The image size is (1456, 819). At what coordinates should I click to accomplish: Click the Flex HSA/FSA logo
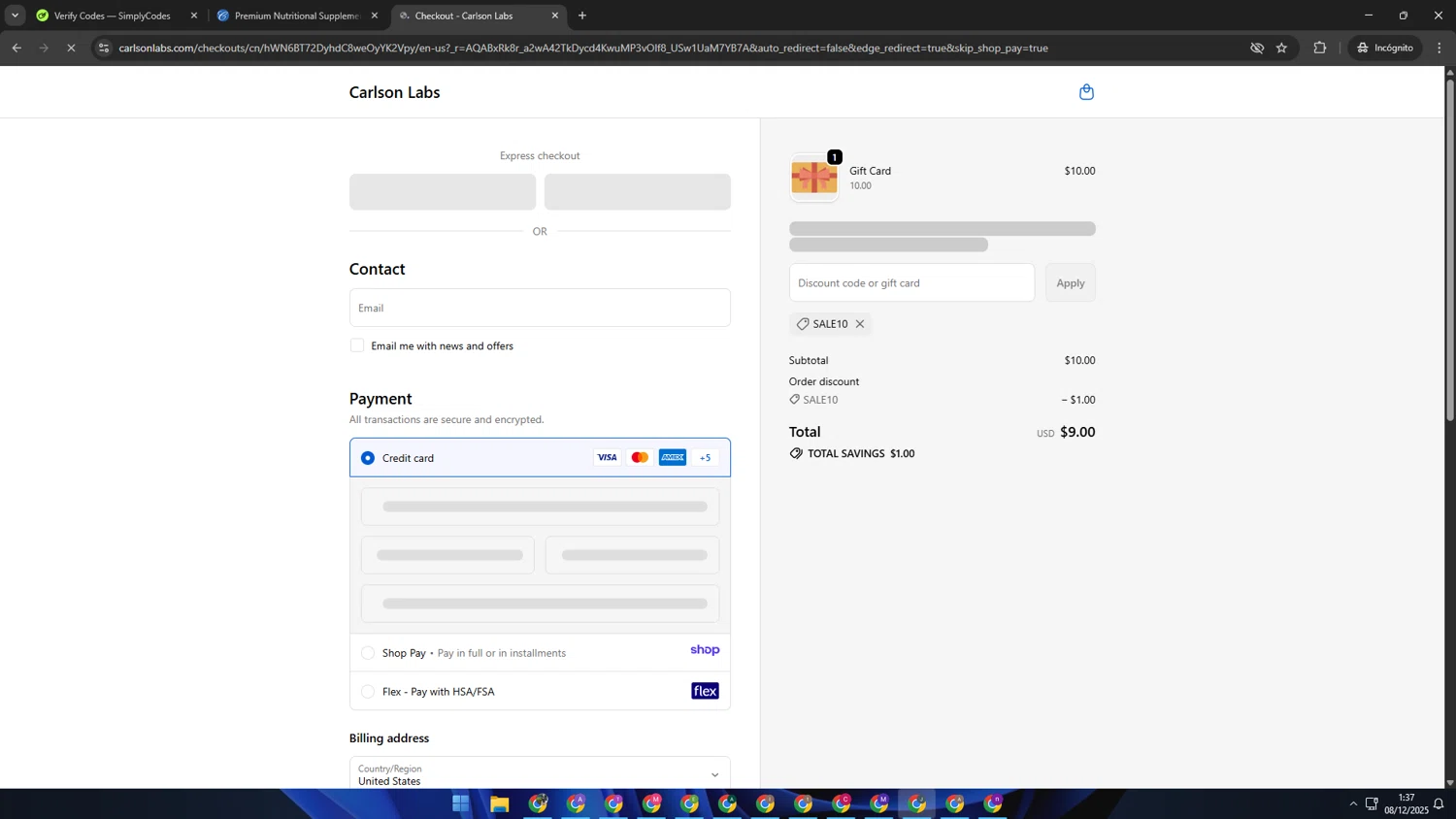tap(705, 691)
